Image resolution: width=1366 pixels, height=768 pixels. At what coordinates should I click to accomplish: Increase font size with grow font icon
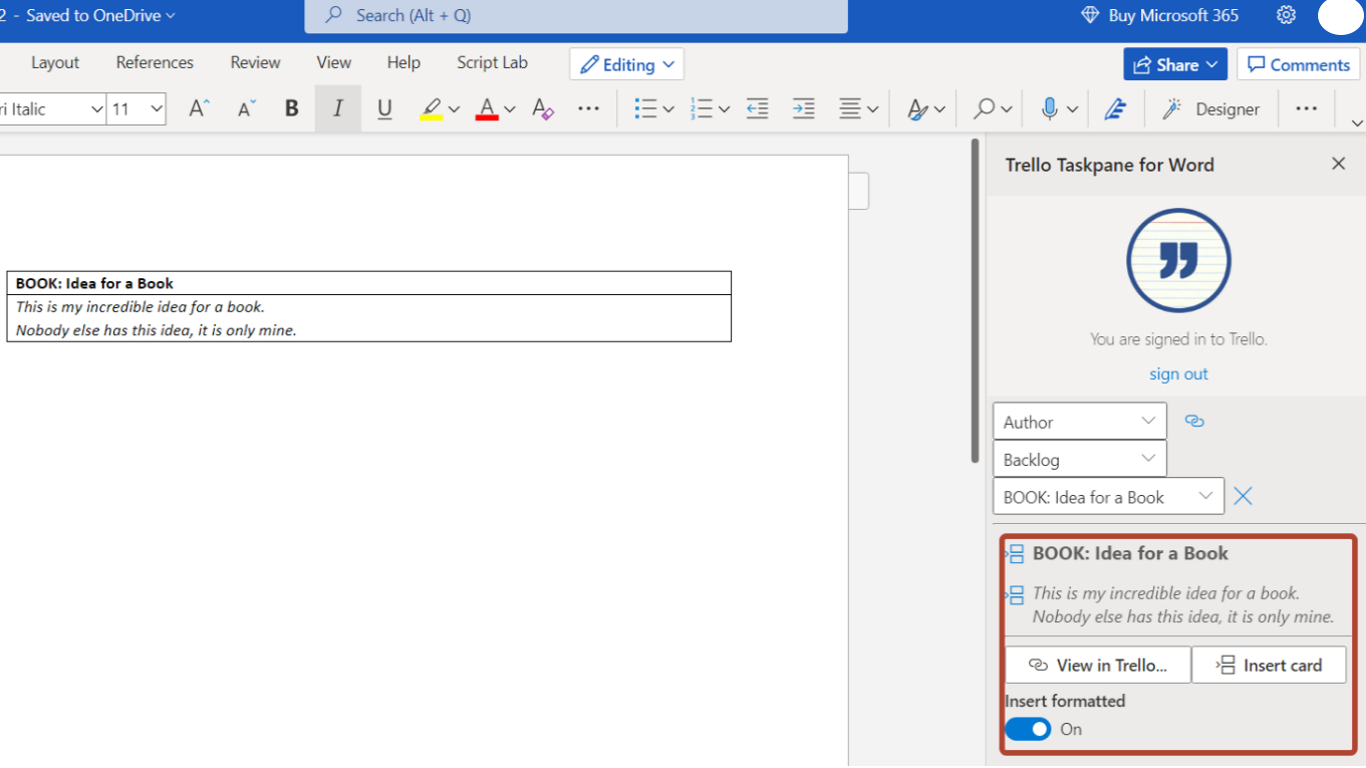pyautogui.click(x=199, y=109)
